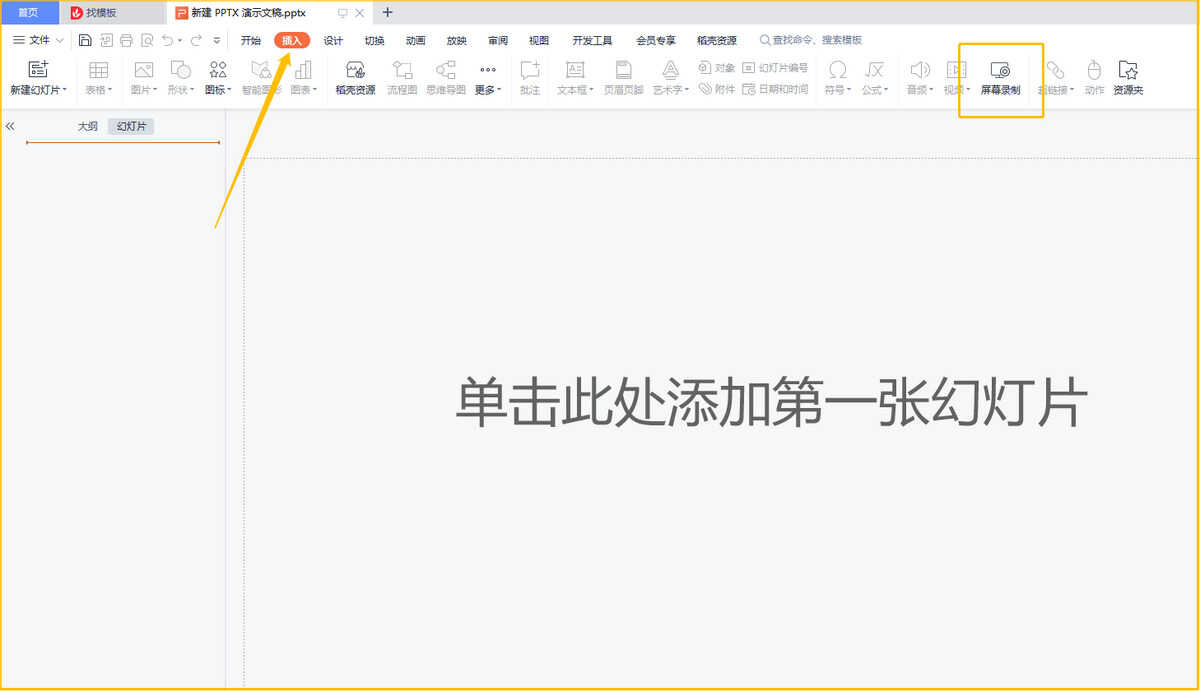Switch to Outline (大纲) view
Viewport: 1200px width, 691px height.
tap(88, 127)
